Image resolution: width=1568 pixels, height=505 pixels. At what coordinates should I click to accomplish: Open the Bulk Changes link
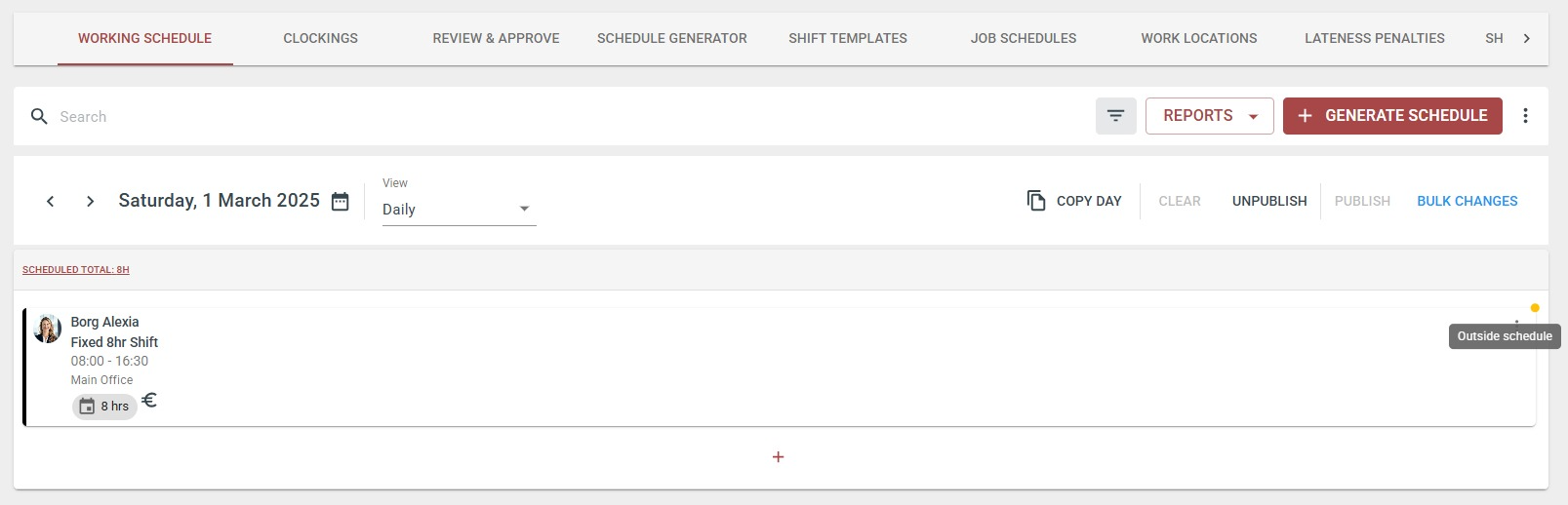click(x=1467, y=201)
